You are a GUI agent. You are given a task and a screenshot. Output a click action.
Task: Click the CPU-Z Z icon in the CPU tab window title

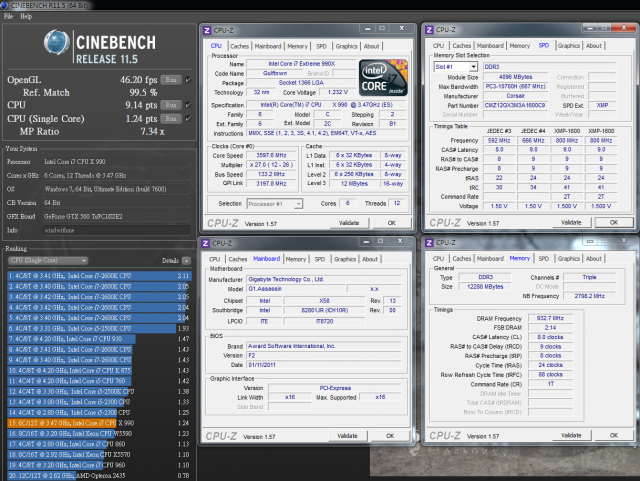(207, 31)
